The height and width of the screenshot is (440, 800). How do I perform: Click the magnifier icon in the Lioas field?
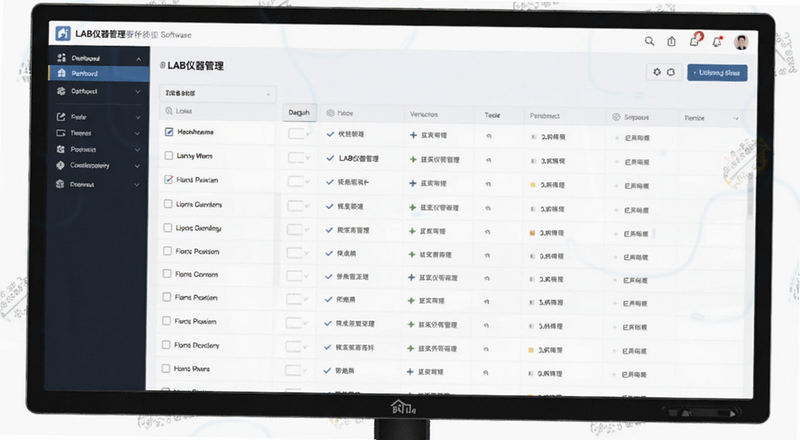point(169,111)
